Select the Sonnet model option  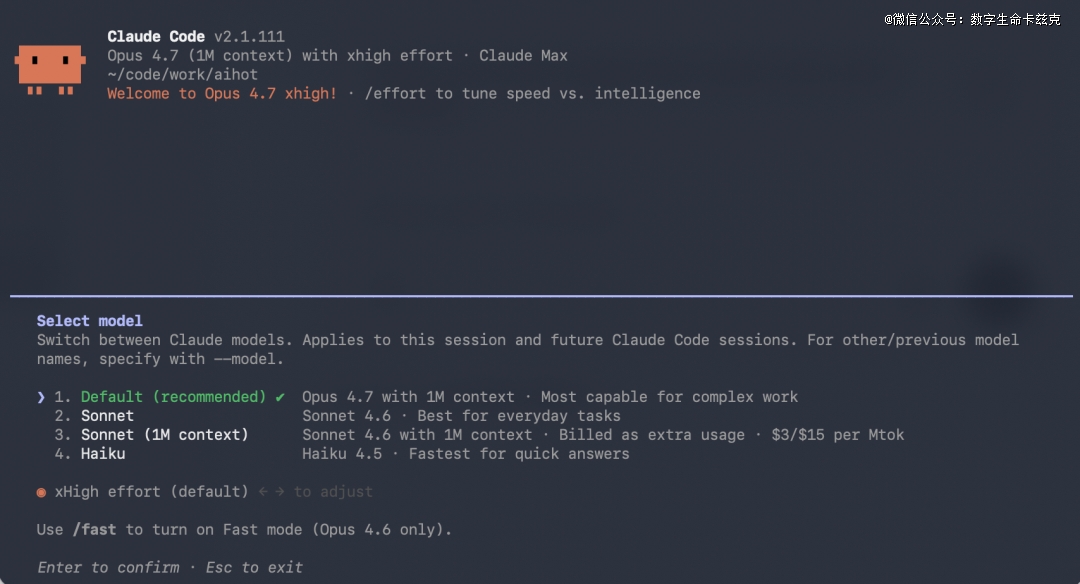[107, 416]
